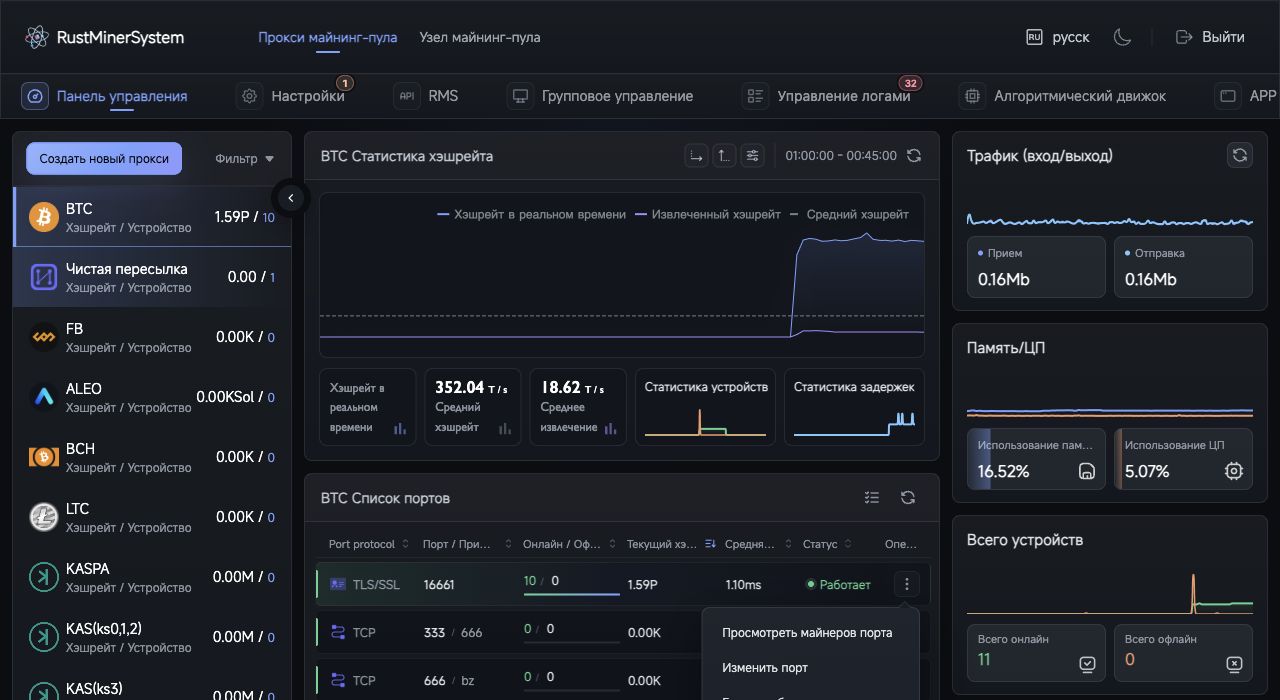
Task: Open three-dot menu for port 16661
Action: pos(906,584)
